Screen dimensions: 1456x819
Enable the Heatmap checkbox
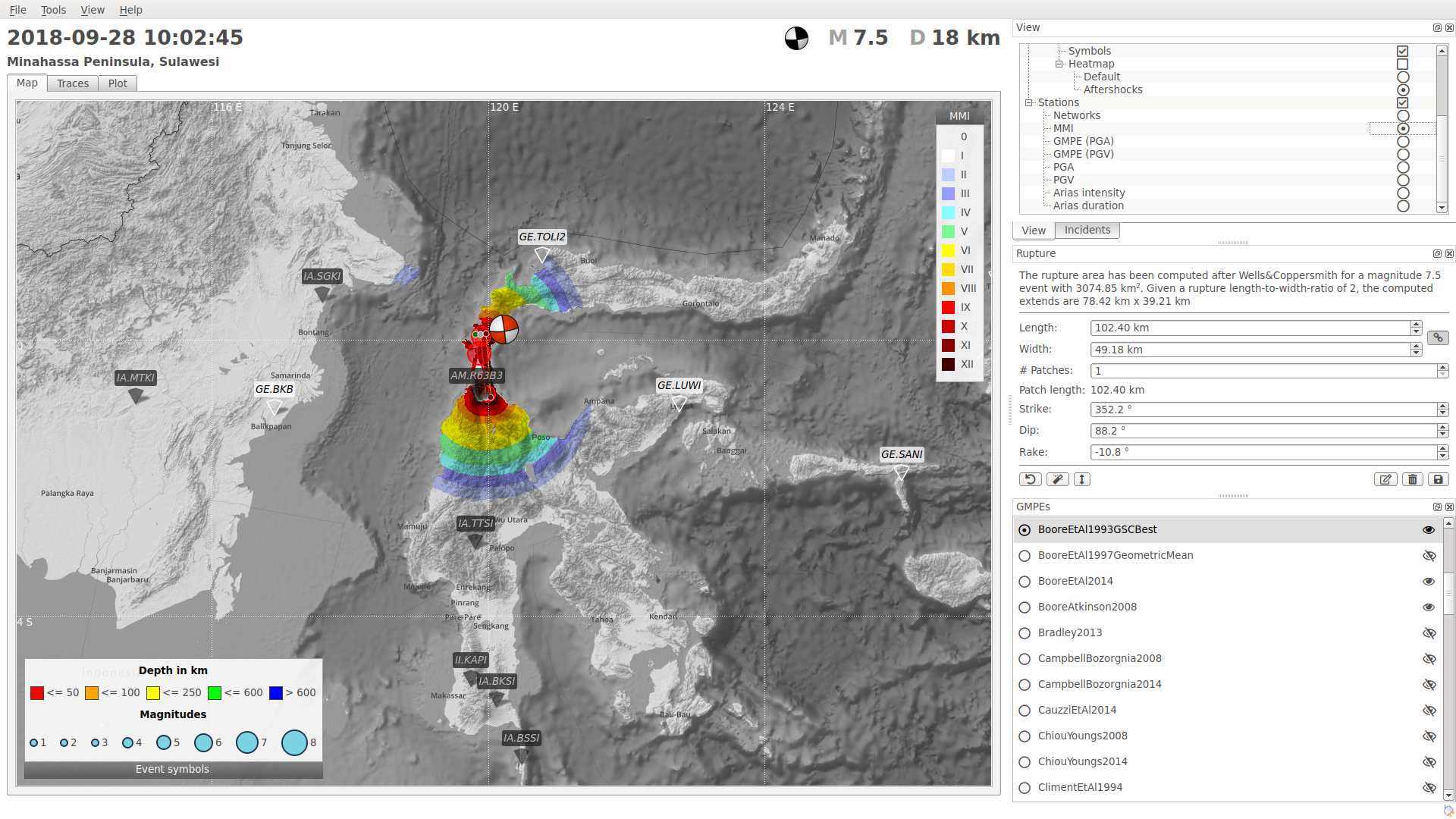[1403, 64]
